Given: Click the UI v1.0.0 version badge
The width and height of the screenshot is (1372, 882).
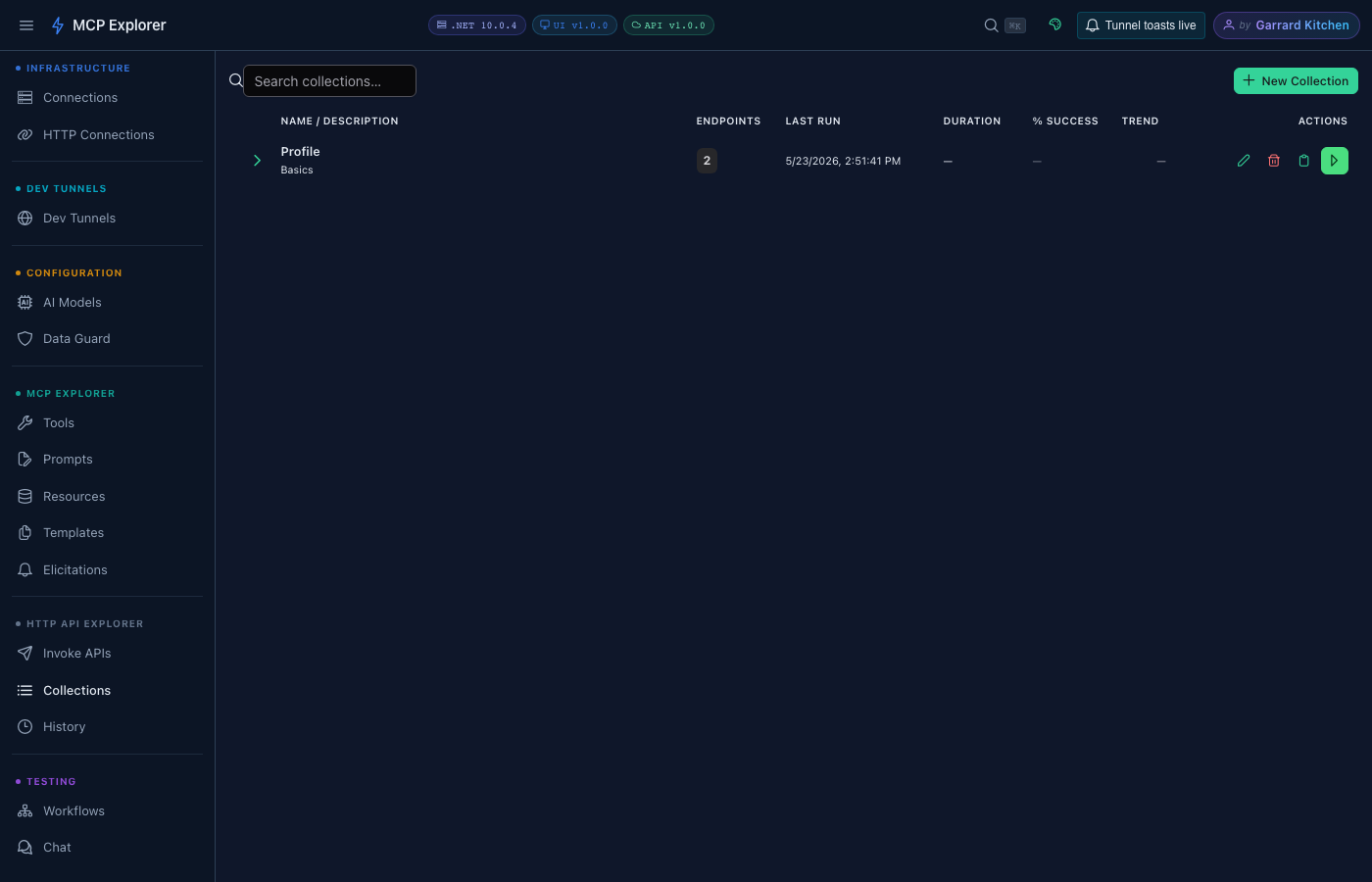Looking at the screenshot, I should [x=574, y=25].
